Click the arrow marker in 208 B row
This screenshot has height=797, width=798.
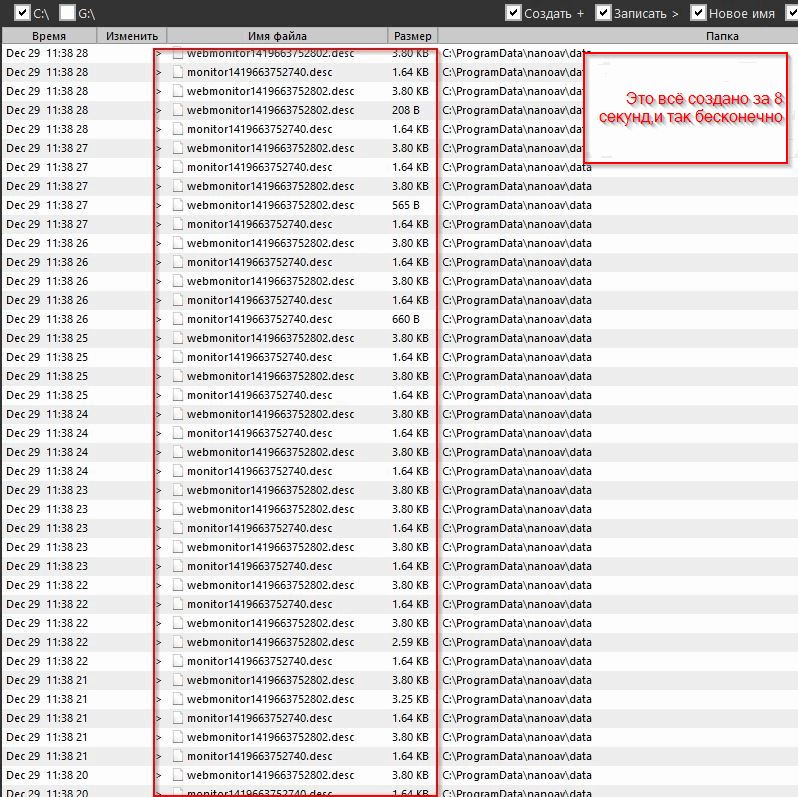(159, 110)
